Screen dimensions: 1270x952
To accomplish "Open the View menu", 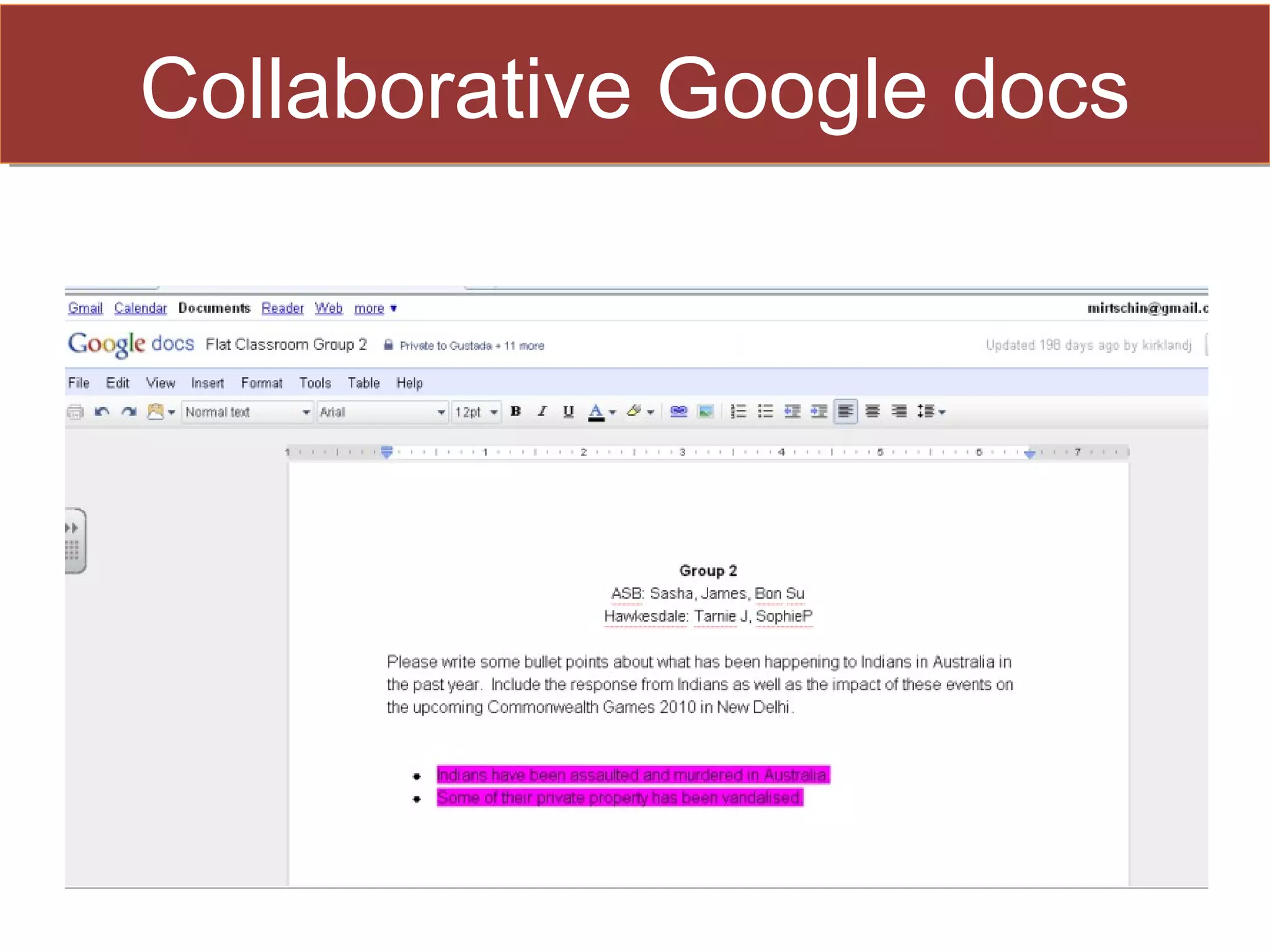I will pyautogui.click(x=161, y=383).
